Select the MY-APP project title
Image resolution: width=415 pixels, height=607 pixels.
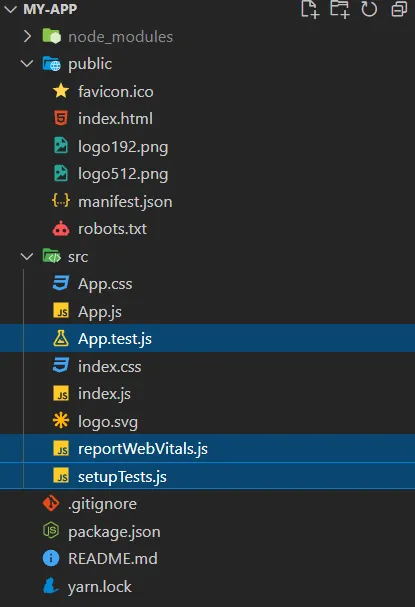[x=50, y=9]
